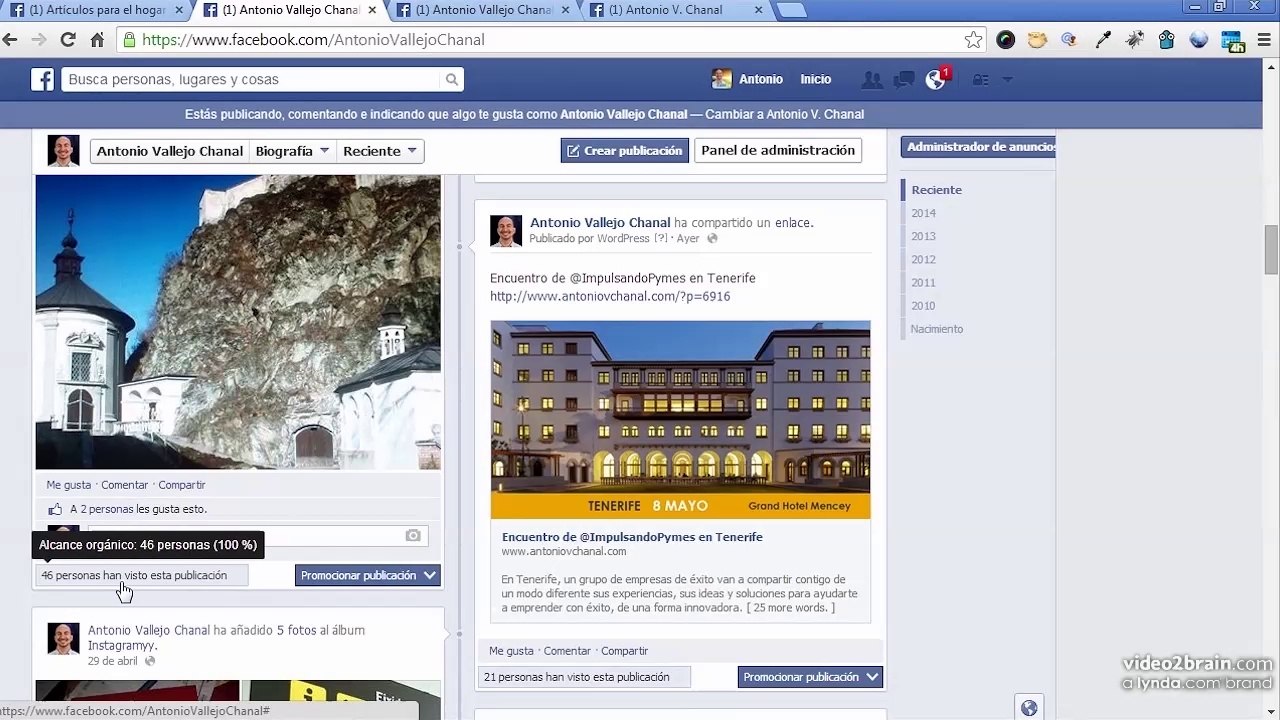This screenshot has height=720, width=1280.
Task: Click the Facebook search input field
Action: pyautogui.click(x=252, y=80)
